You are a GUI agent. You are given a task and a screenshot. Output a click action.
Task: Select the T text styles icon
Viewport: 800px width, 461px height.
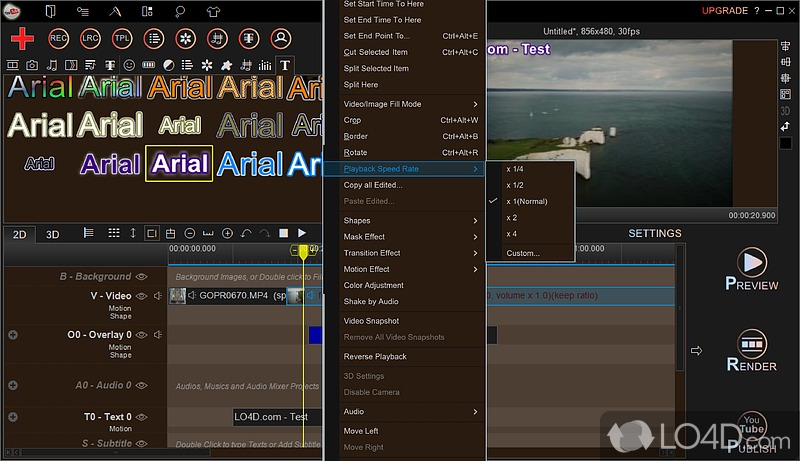285,65
